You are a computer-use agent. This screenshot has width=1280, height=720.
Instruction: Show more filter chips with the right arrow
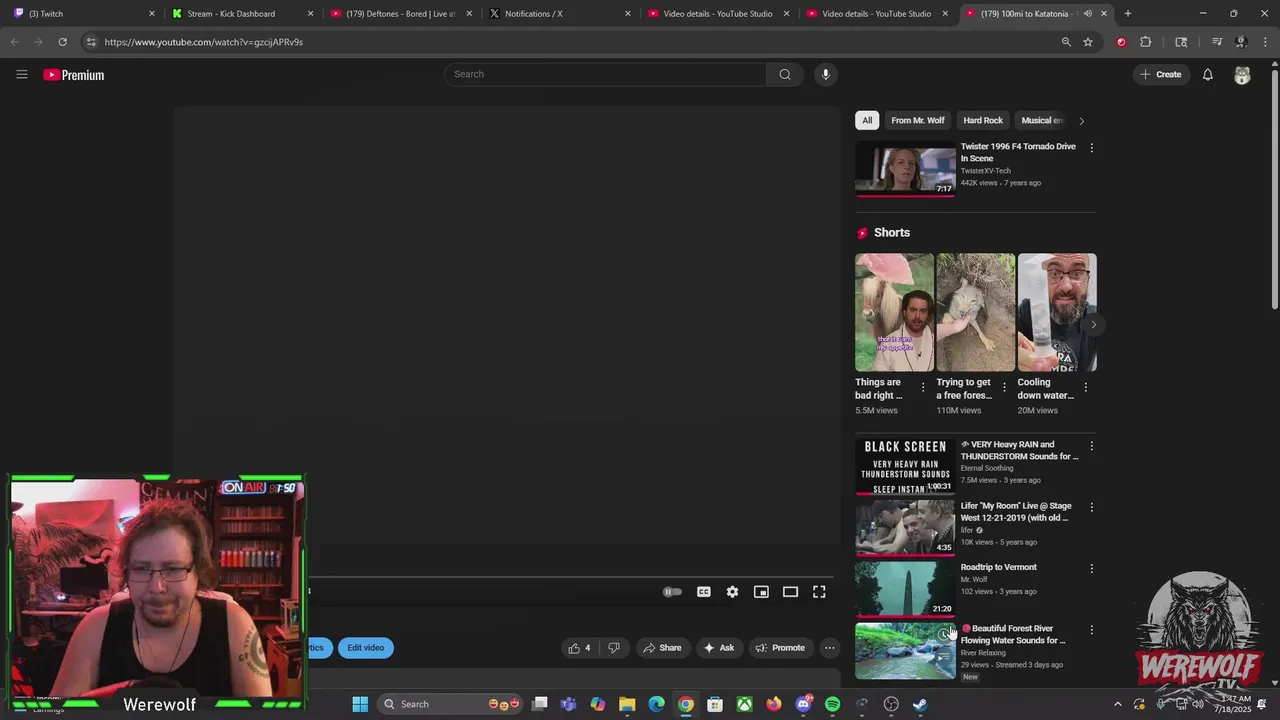1081,121
